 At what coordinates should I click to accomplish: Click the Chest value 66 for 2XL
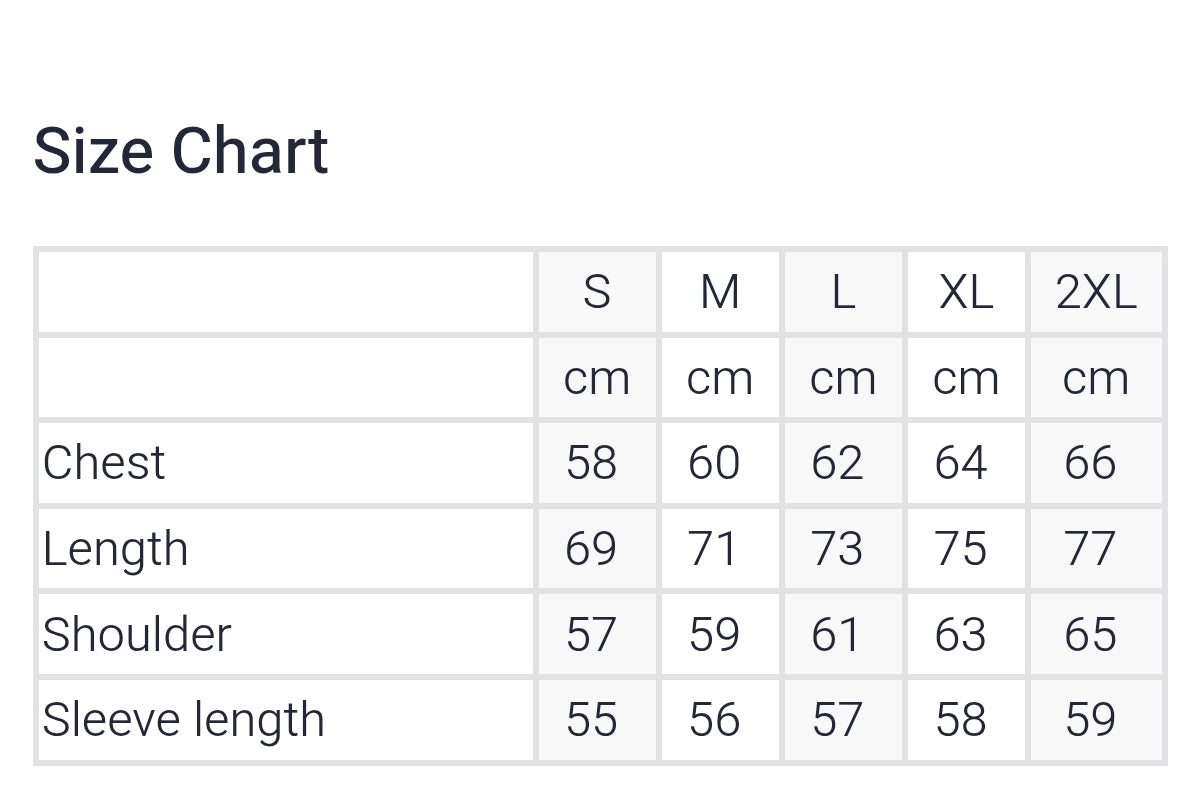1090,463
